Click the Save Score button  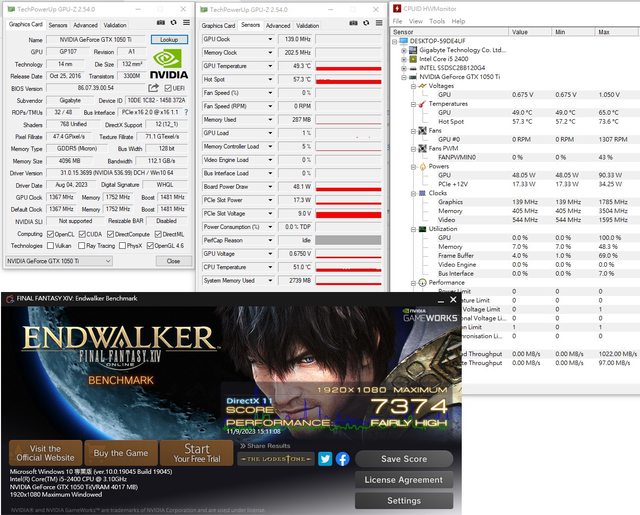point(404,459)
